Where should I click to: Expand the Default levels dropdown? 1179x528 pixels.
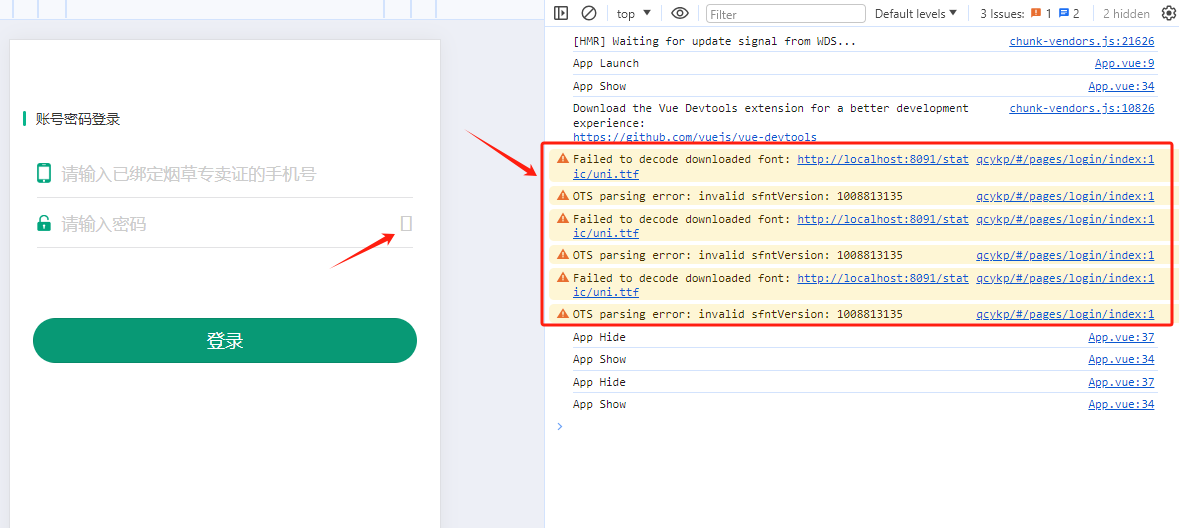point(915,13)
